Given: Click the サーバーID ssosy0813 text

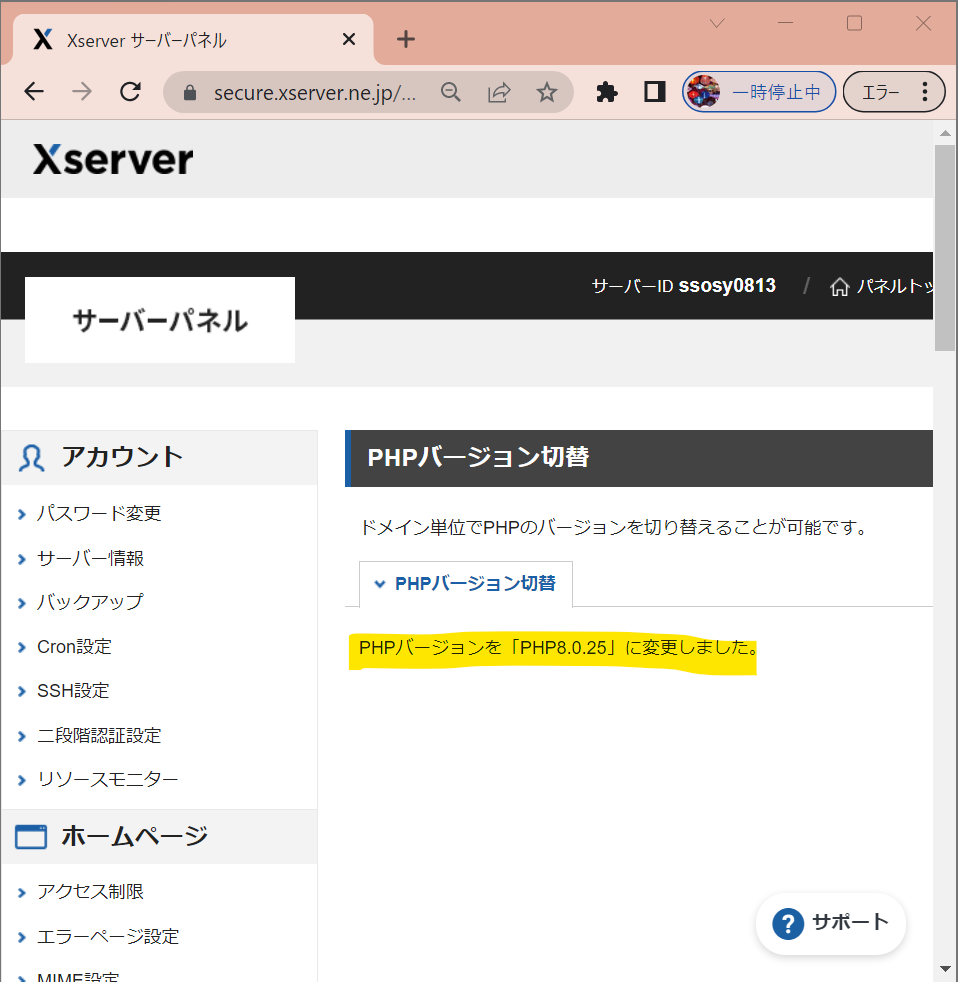Looking at the screenshot, I should tap(684, 286).
